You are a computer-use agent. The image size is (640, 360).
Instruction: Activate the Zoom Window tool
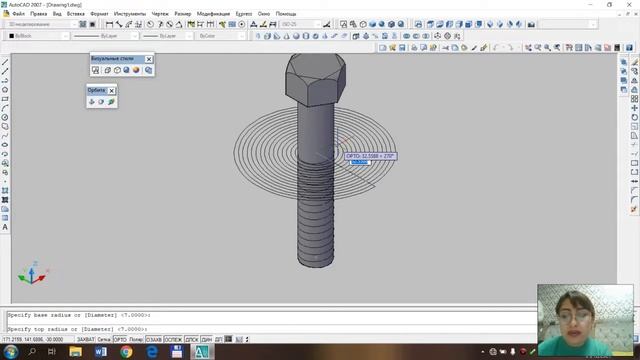coord(547,48)
